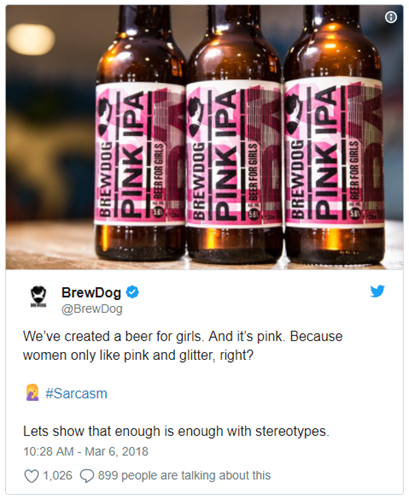Click the 1,026 likes count

[x=57, y=475]
